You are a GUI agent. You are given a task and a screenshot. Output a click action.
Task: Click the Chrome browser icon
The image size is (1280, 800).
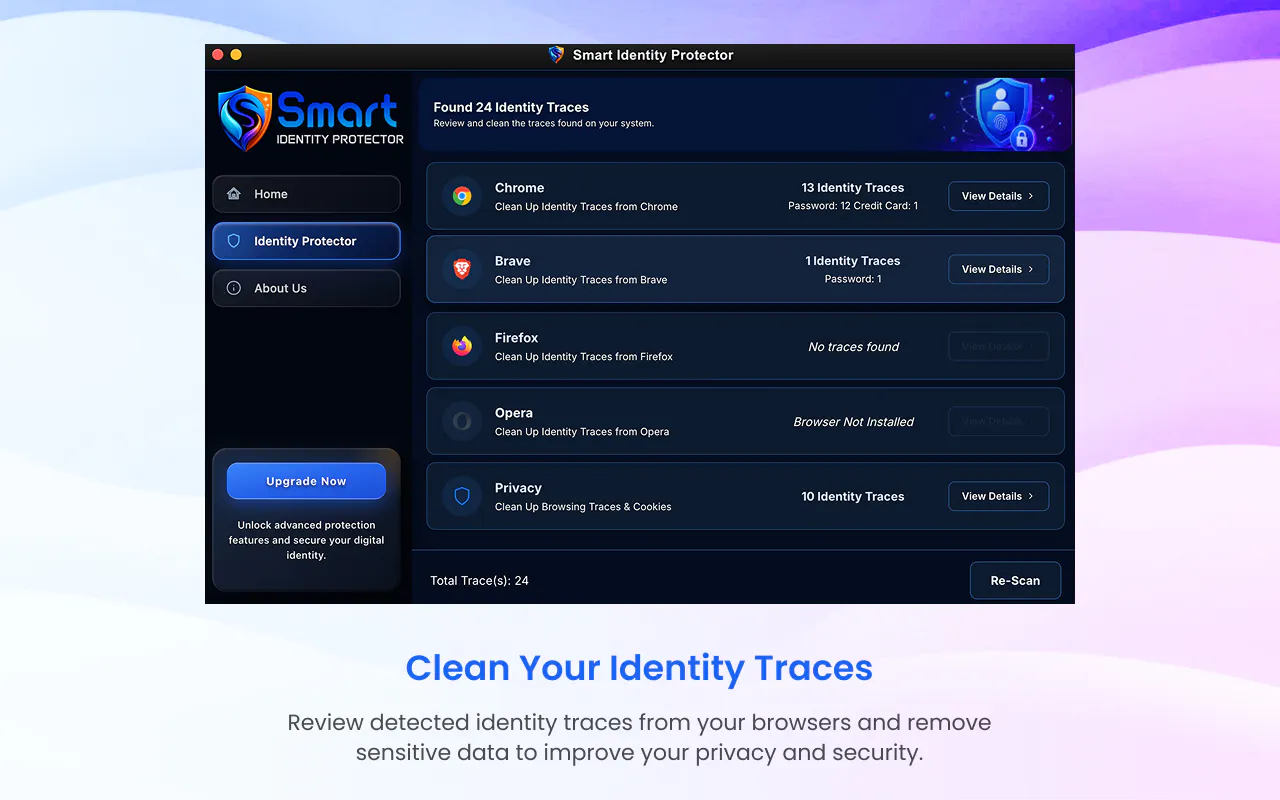462,196
